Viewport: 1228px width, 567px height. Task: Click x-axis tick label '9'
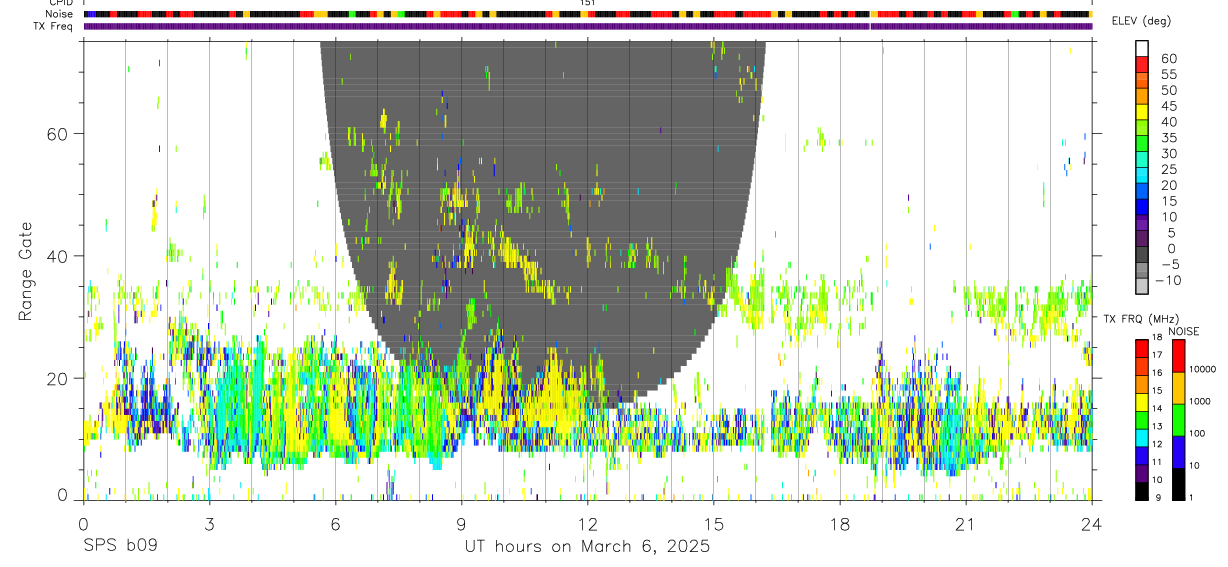(x=461, y=523)
